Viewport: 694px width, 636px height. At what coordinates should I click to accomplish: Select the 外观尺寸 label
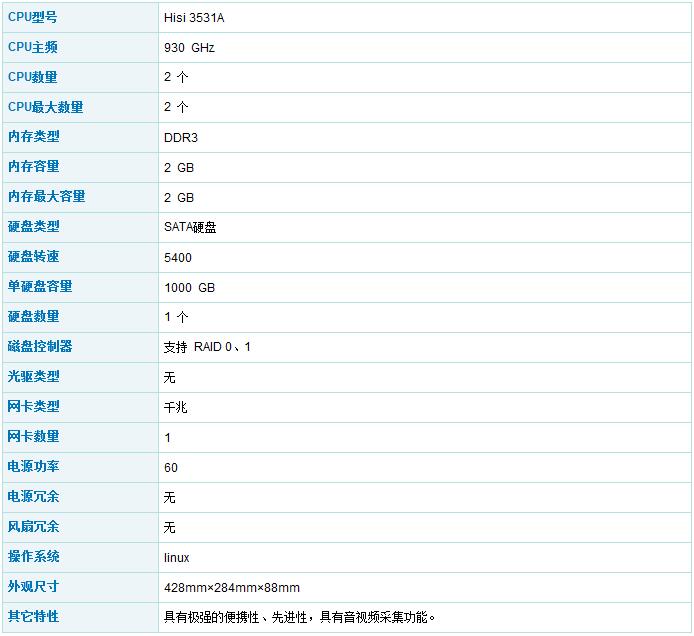[34, 587]
